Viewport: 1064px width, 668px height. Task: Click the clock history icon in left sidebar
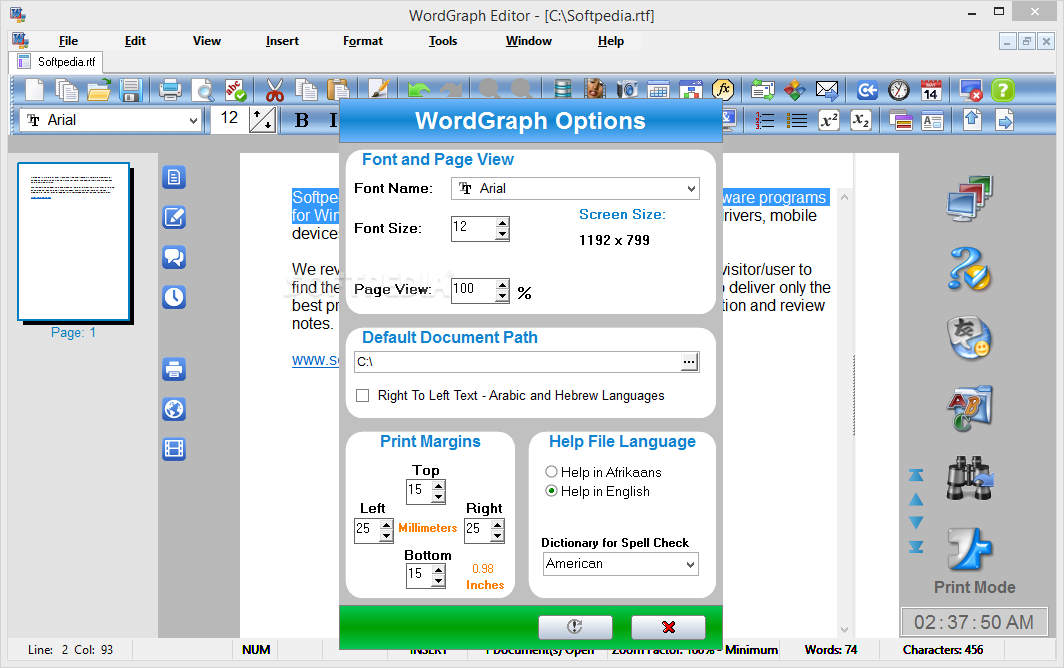click(x=174, y=297)
